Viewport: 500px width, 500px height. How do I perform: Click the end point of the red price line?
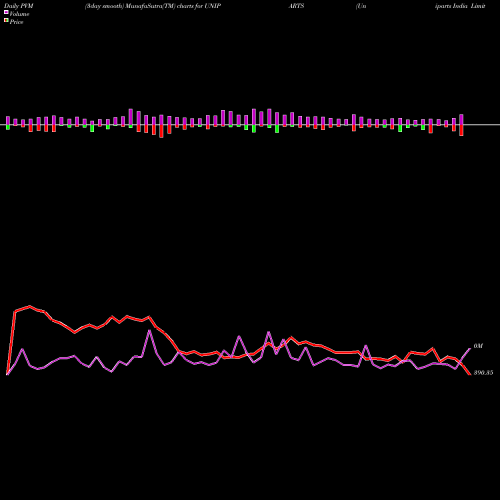(x=470, y=374)
